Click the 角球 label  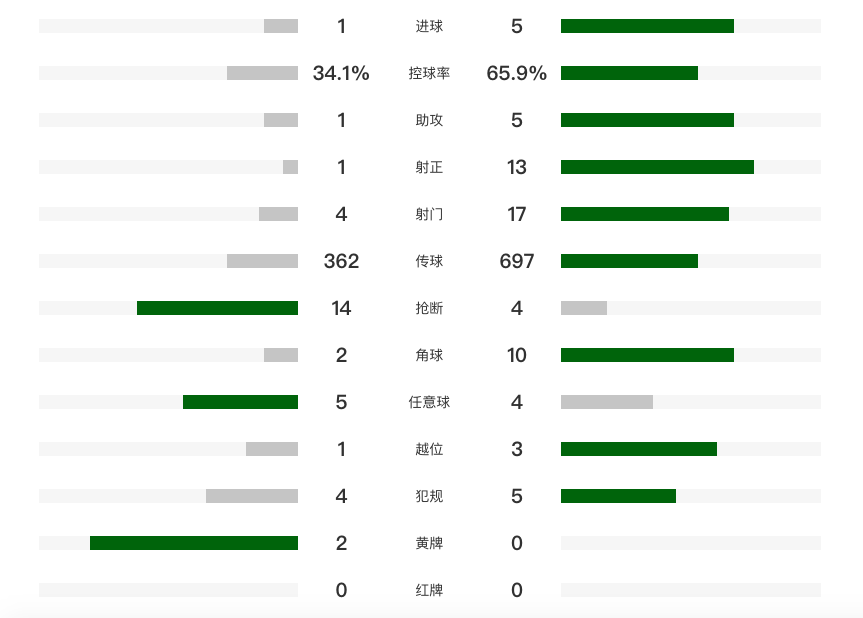429,355
